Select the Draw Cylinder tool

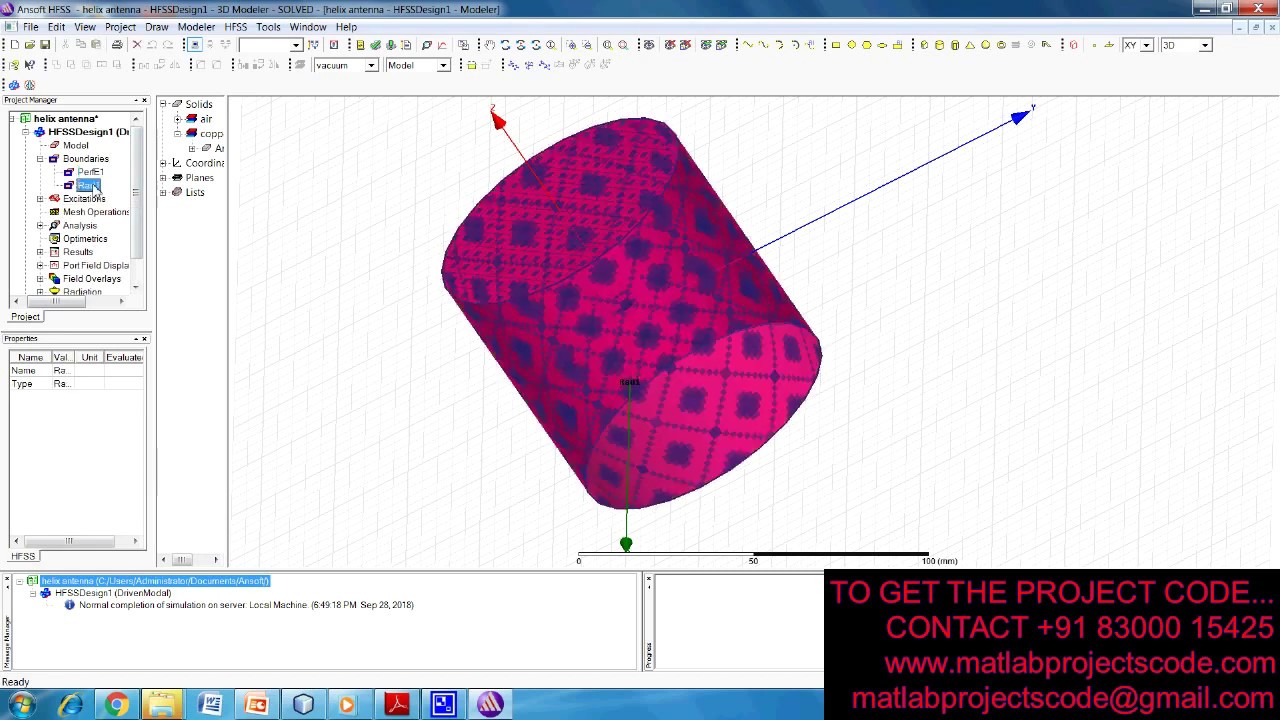coord(939,45)
